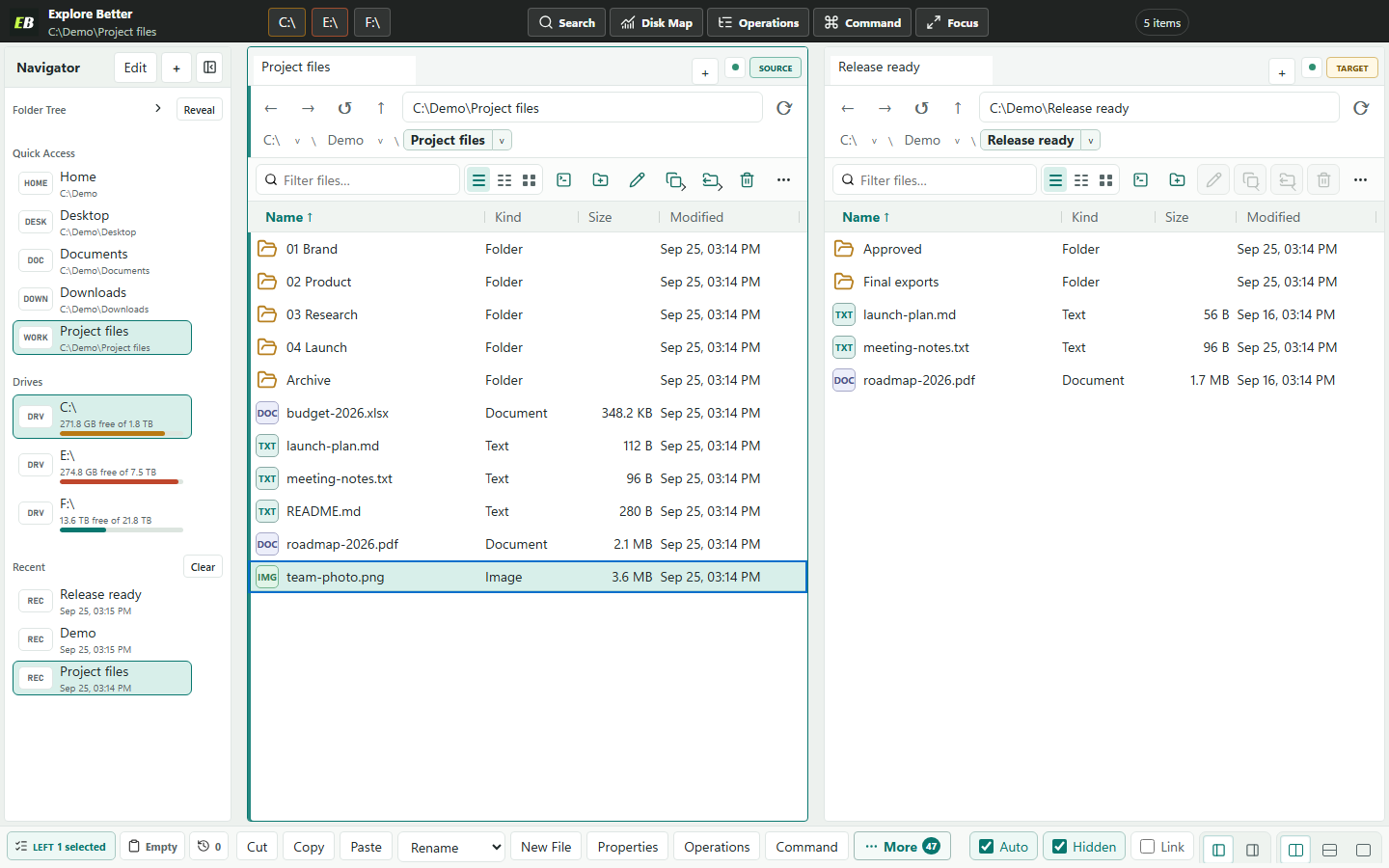
Task: Open the Disk Map view
Action: point(656,22)
